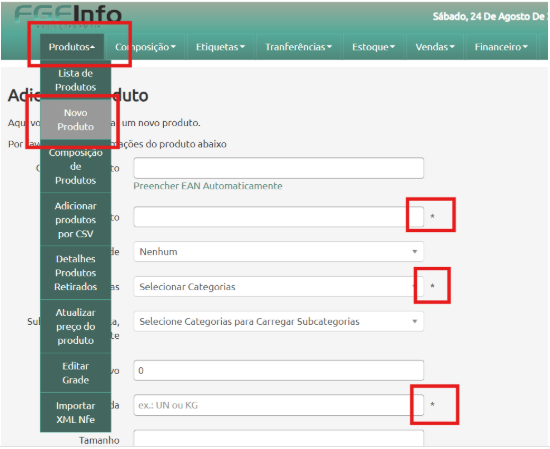Open Adicionar produtos por CSV

[76, 220]
